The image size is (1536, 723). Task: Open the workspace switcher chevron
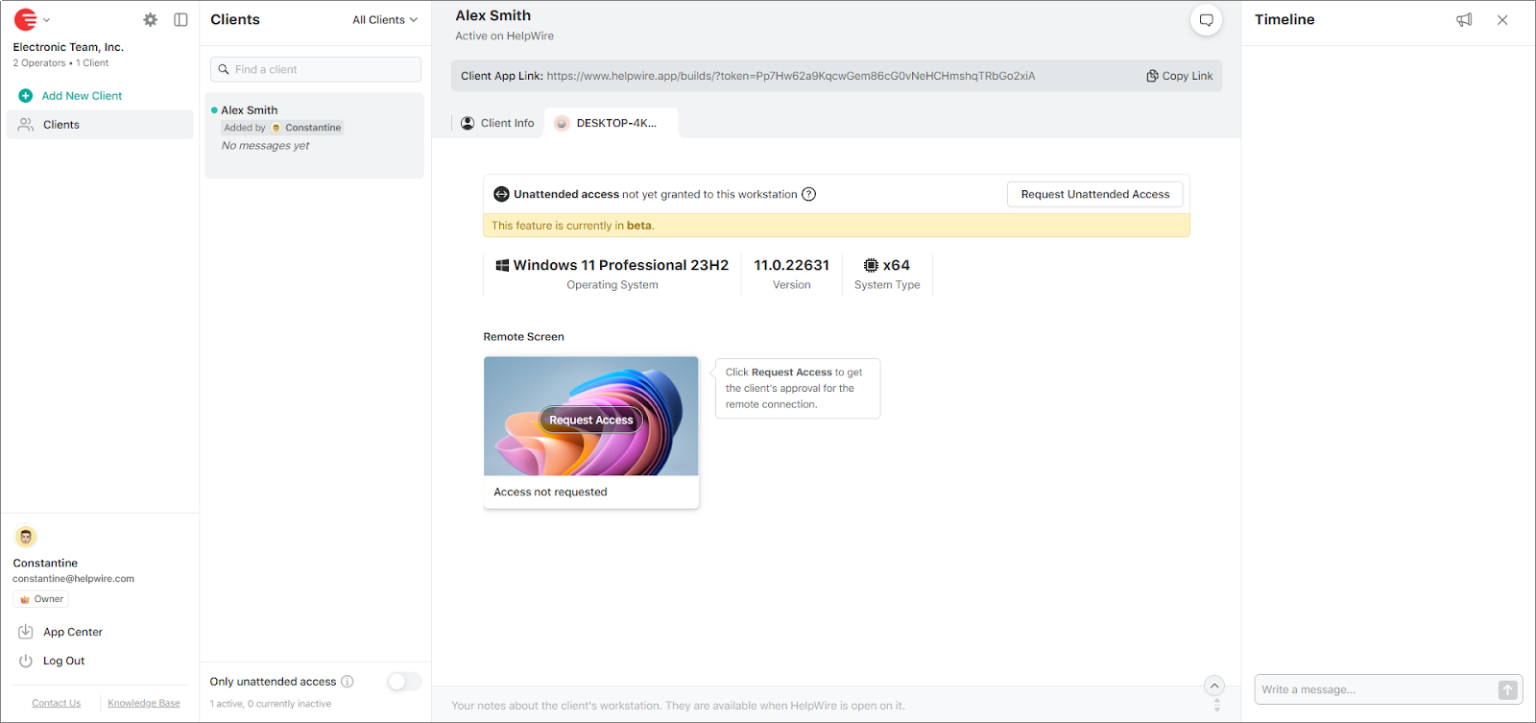[46, 19]
